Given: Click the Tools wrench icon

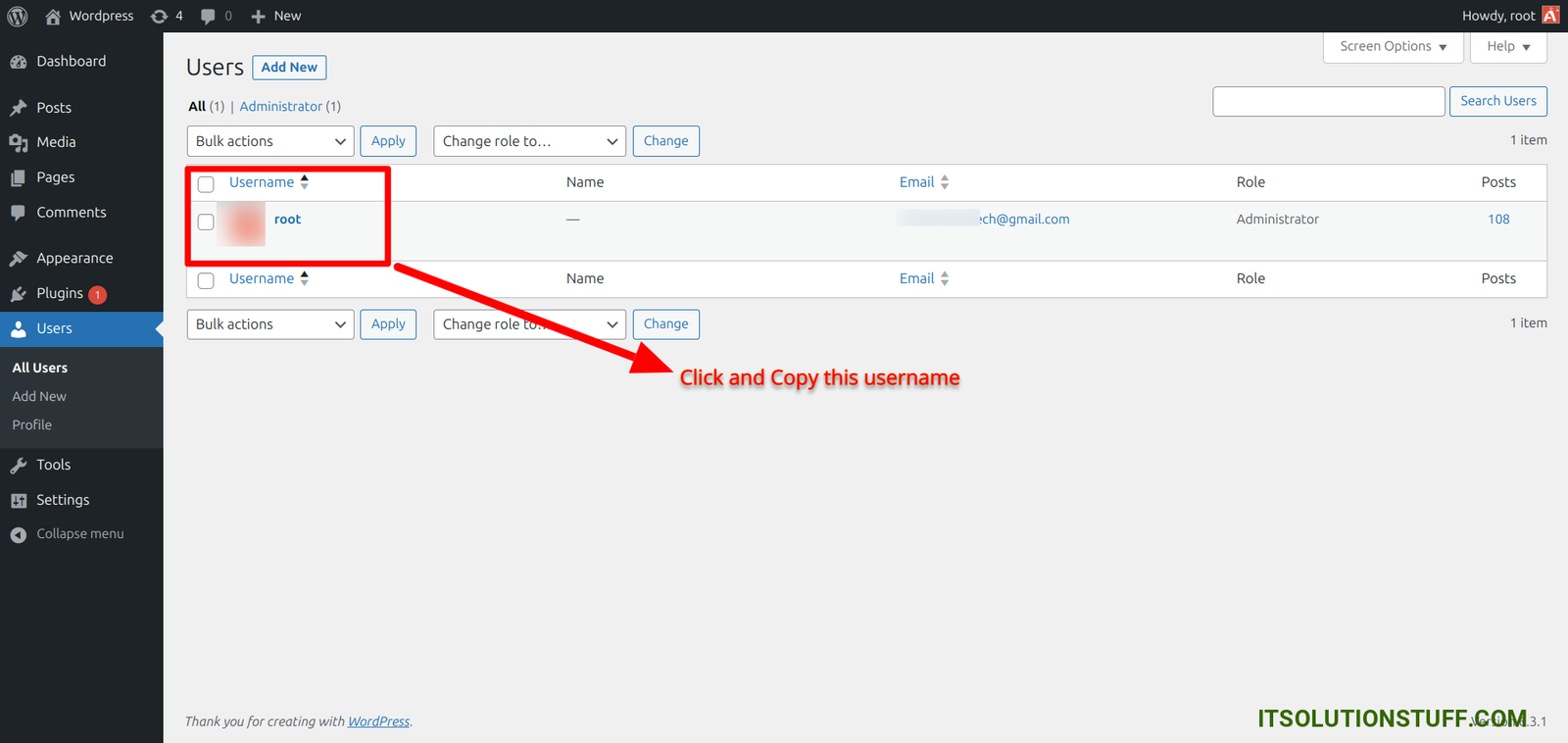Looking at the screenshot, I should [x=18, y=466].
